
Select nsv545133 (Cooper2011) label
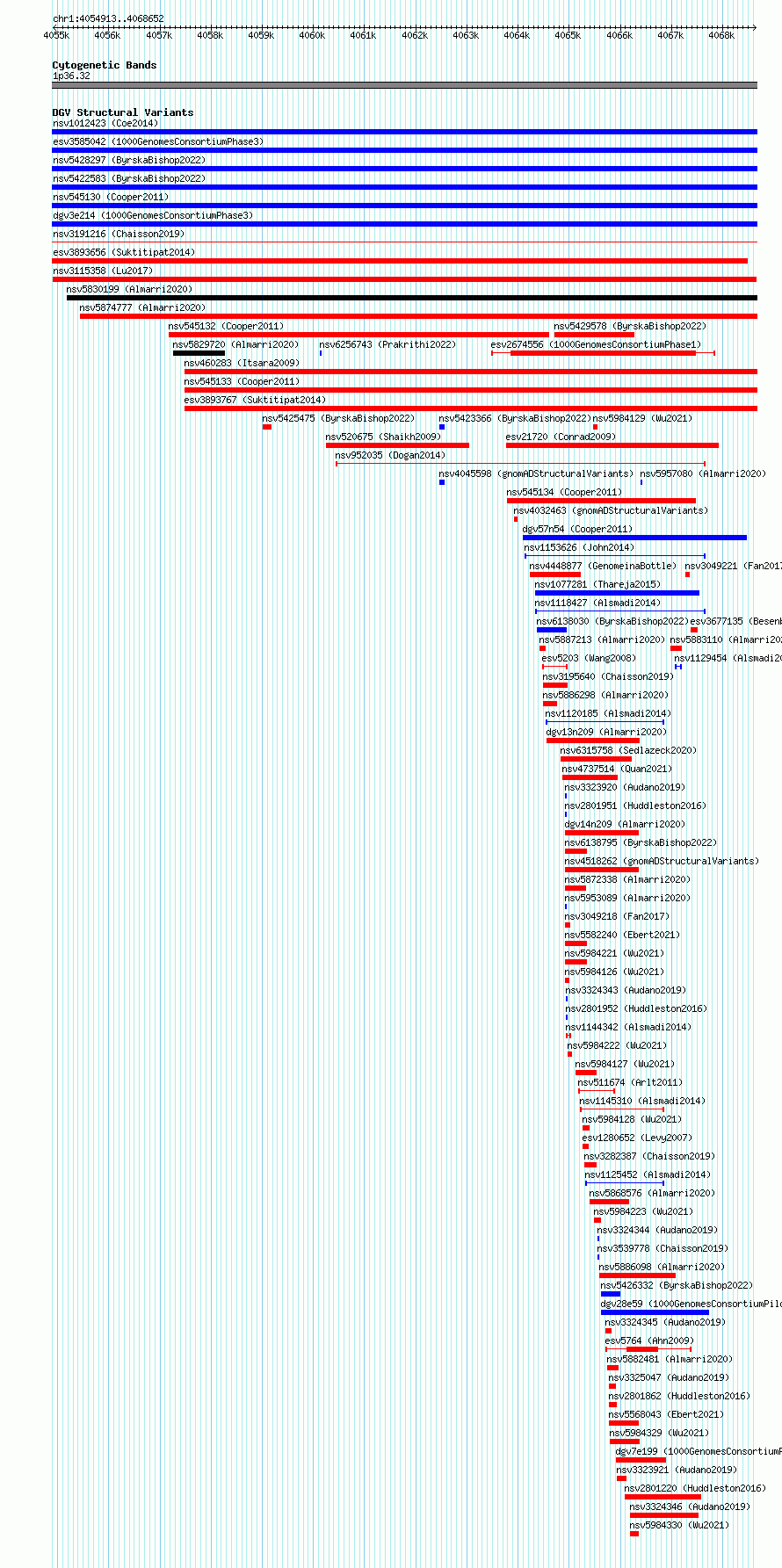(x=242, y=381)
